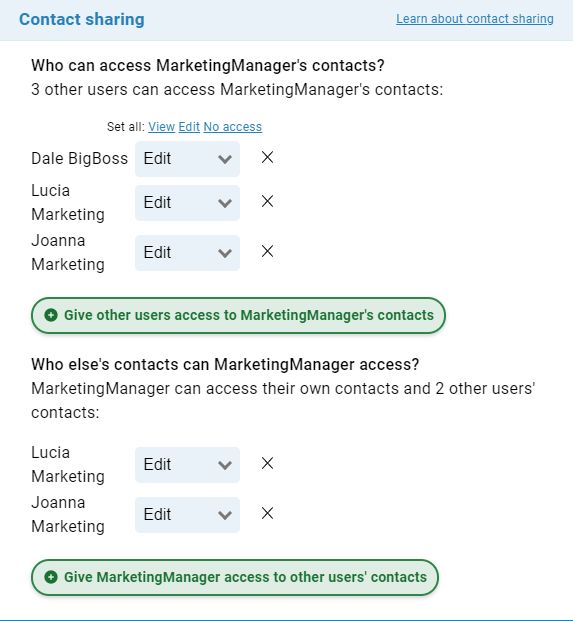Set all users to No access
This screenshot has width=573, height=621.
tap(232, 127)
